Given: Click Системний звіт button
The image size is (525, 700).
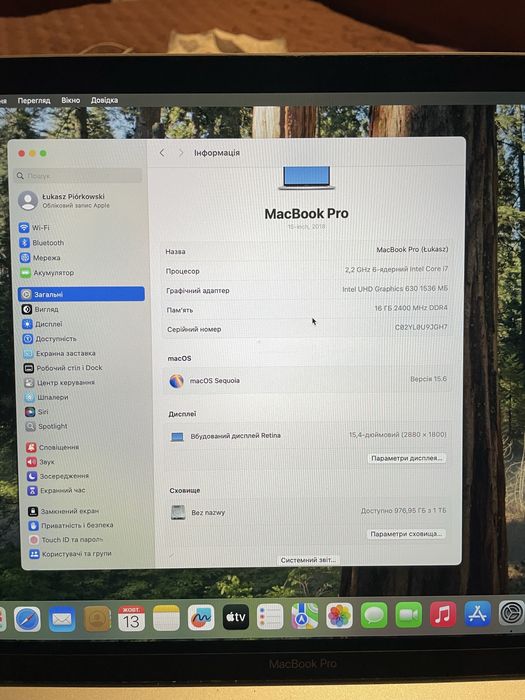Looking at the screenshot, I should 308,560.
